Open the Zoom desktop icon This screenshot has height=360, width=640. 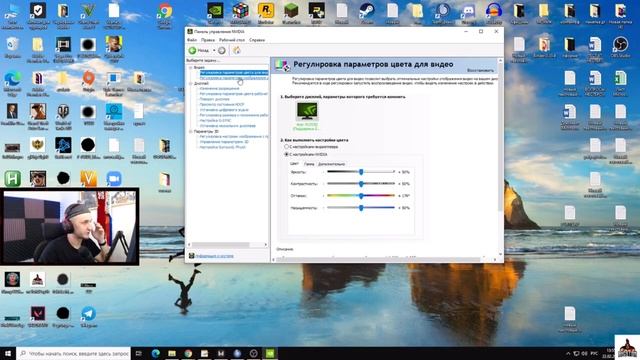tap(114, 179)
